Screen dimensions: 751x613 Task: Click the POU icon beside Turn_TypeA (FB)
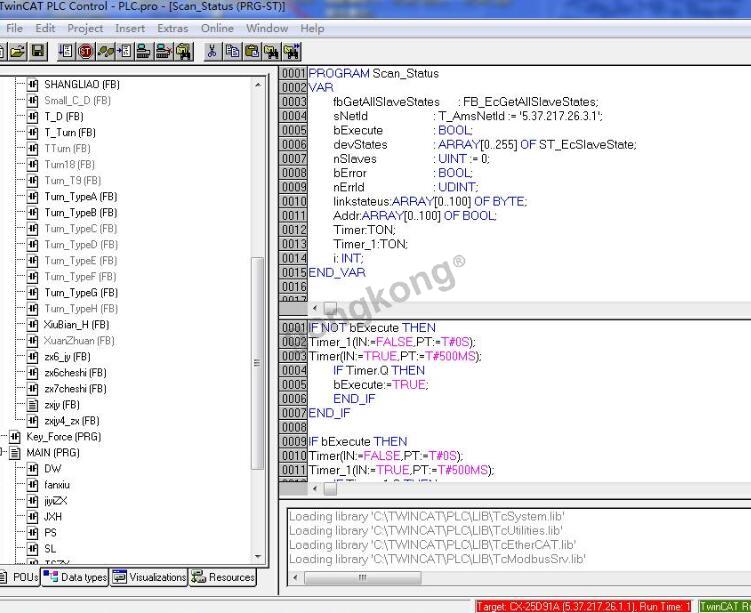pos(33,197)
